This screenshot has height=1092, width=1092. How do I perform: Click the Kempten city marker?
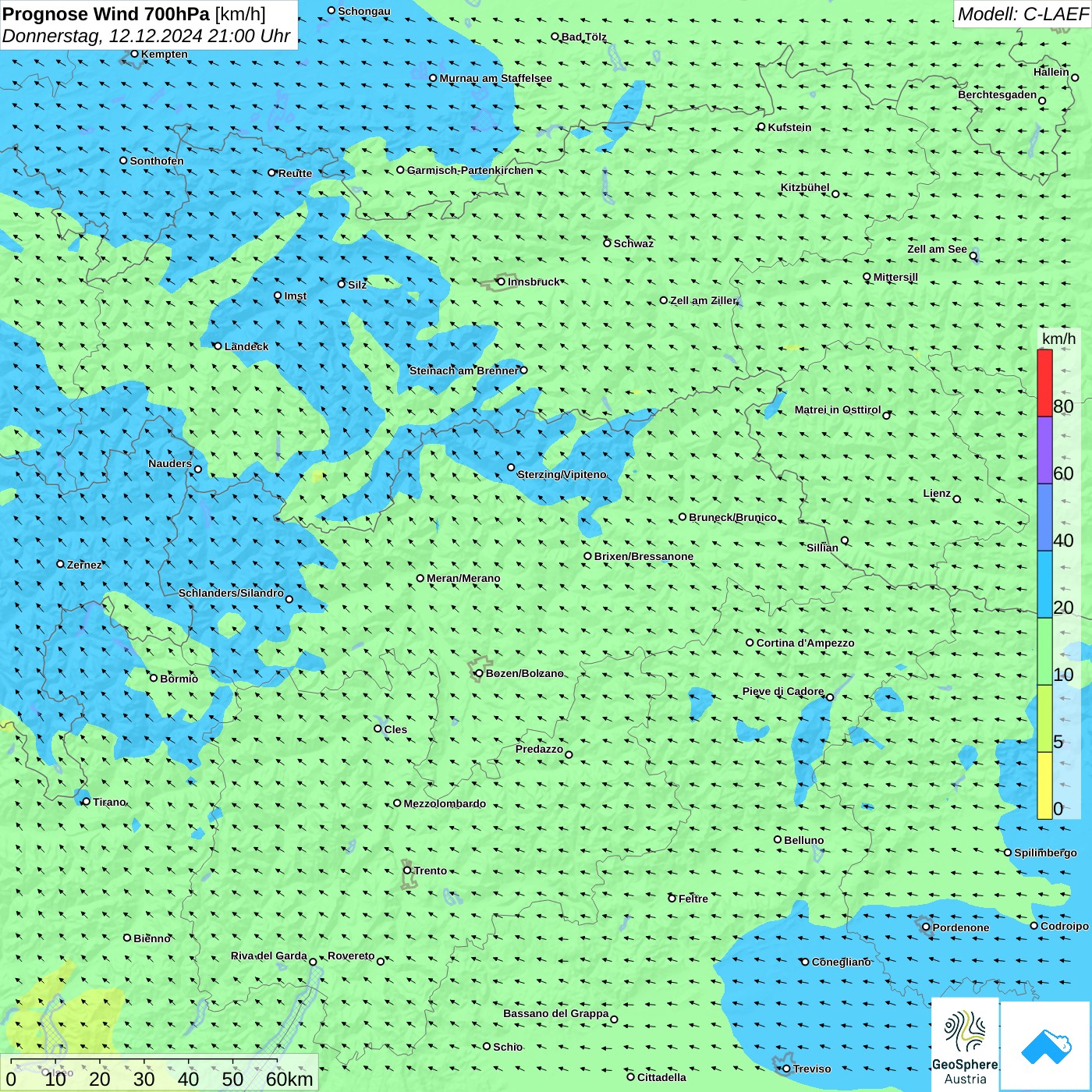click(135, 54)
